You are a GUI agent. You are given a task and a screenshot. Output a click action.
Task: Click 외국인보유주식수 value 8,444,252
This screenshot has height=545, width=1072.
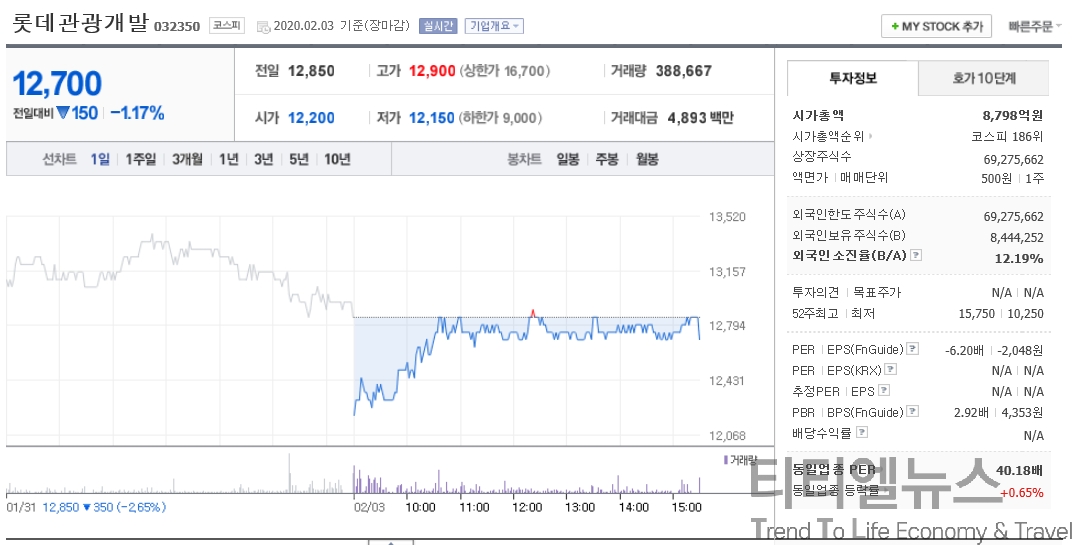tap(1017, 238)
